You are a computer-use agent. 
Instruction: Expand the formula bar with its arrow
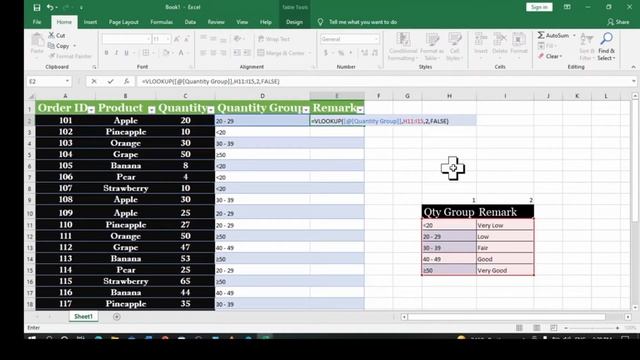click(x=633, y=81)
